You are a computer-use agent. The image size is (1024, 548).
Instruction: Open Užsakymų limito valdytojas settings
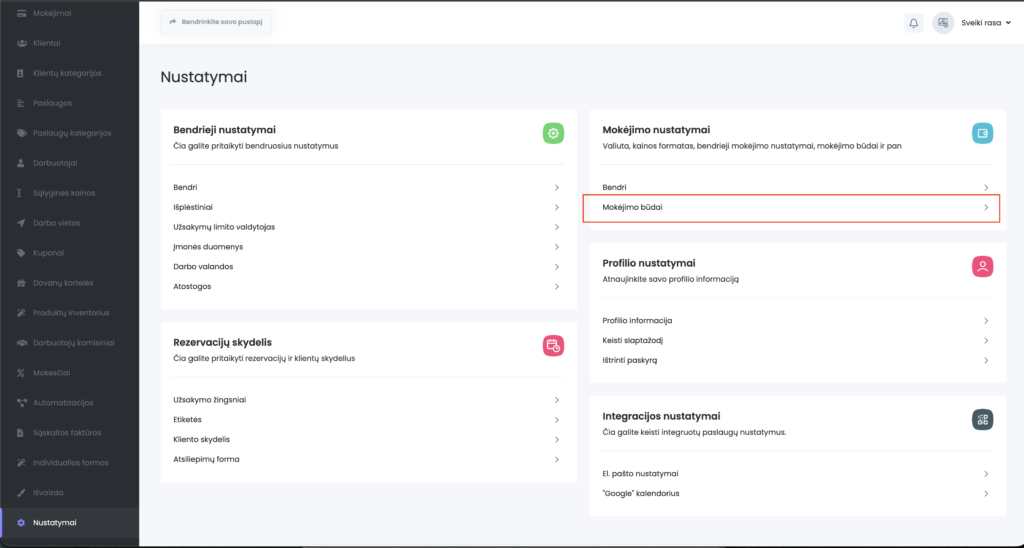click(x=224, y=227)
